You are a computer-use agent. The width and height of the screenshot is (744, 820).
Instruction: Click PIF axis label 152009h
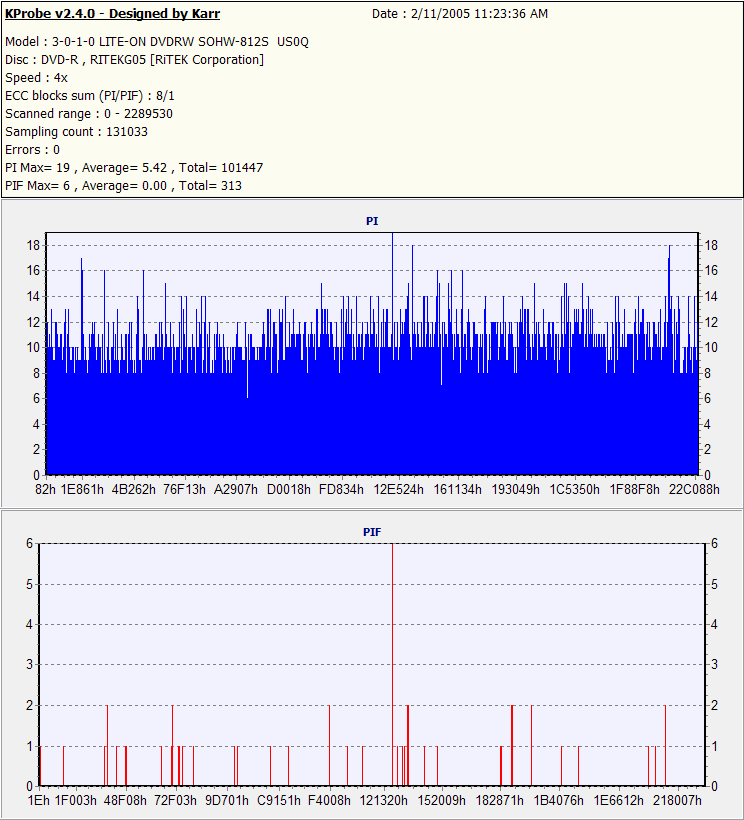[442, 801]
